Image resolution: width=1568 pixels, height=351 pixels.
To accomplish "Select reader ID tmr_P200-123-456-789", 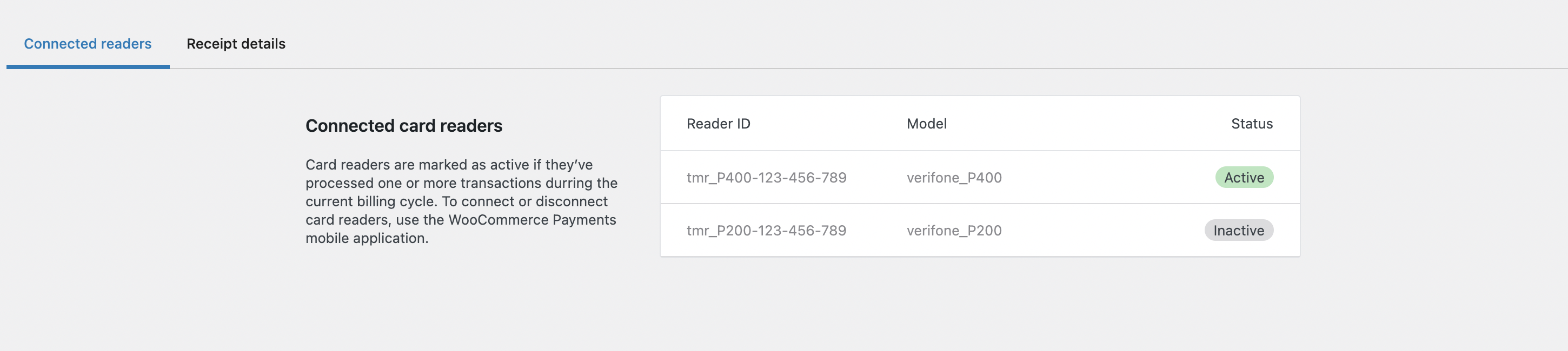I will coord(766,231).
